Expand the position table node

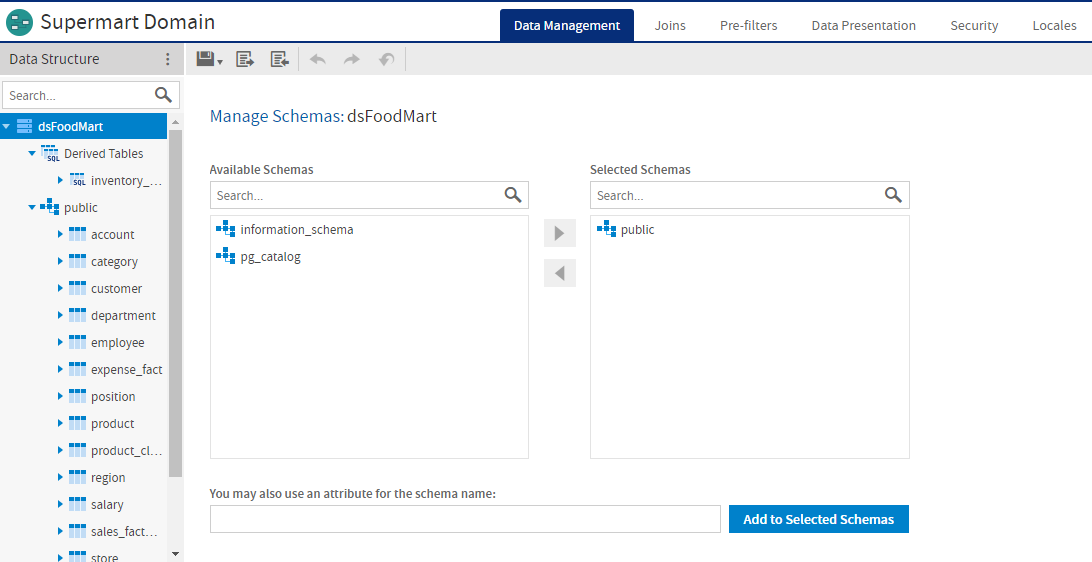61,396
